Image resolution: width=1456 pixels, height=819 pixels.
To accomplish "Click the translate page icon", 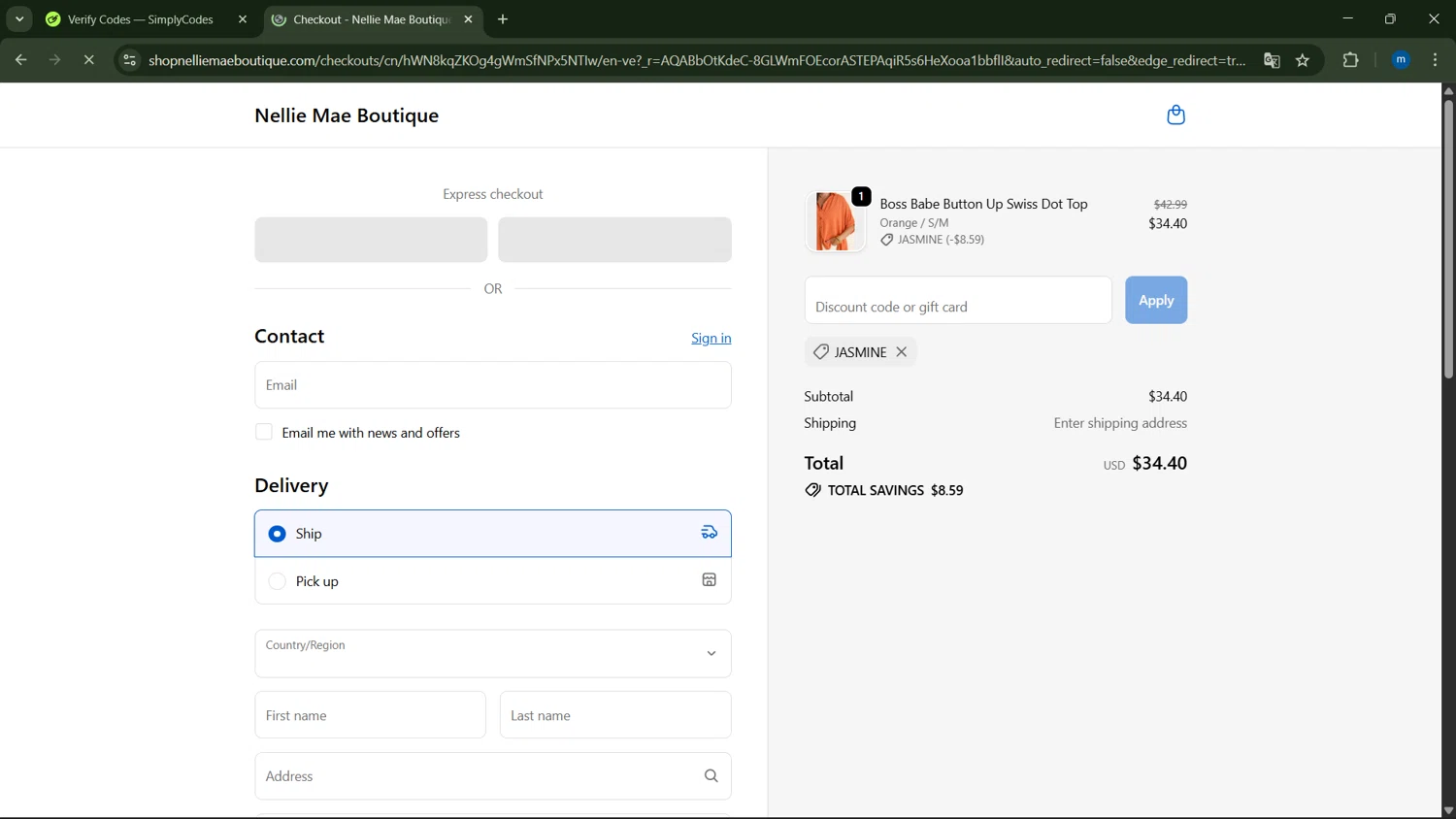I will [1271, 60].
